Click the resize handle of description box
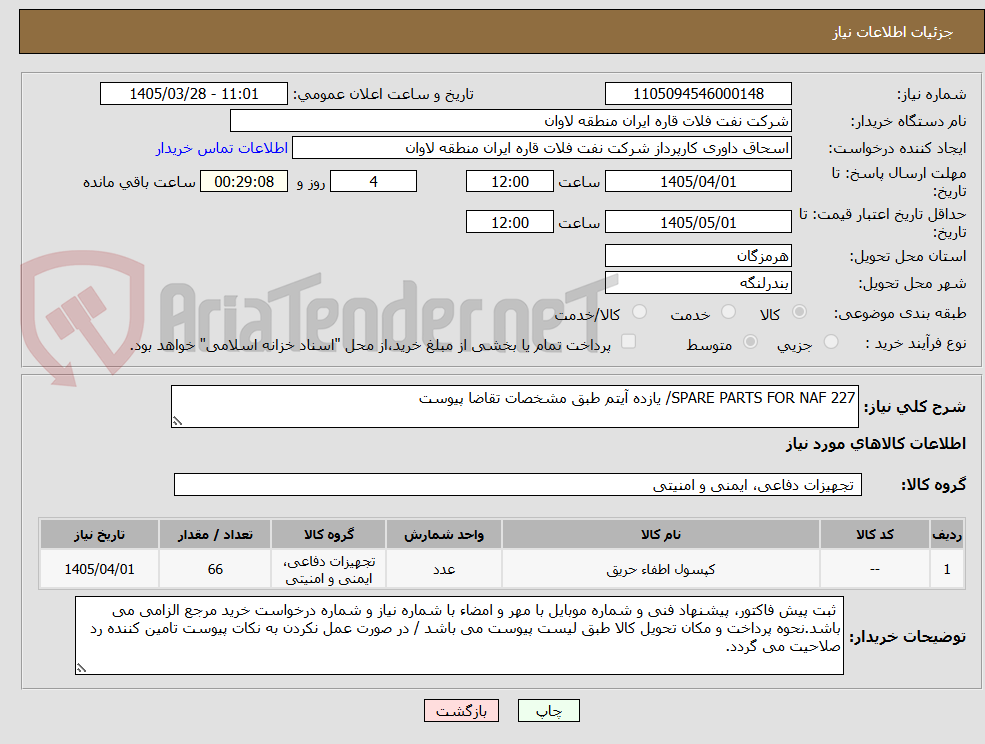This screenshot has width=985, height=744. [177, 422]
